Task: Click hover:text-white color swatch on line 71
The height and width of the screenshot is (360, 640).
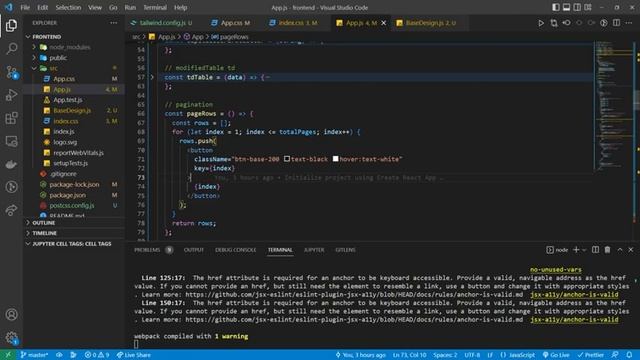Action: pos(336,158)
